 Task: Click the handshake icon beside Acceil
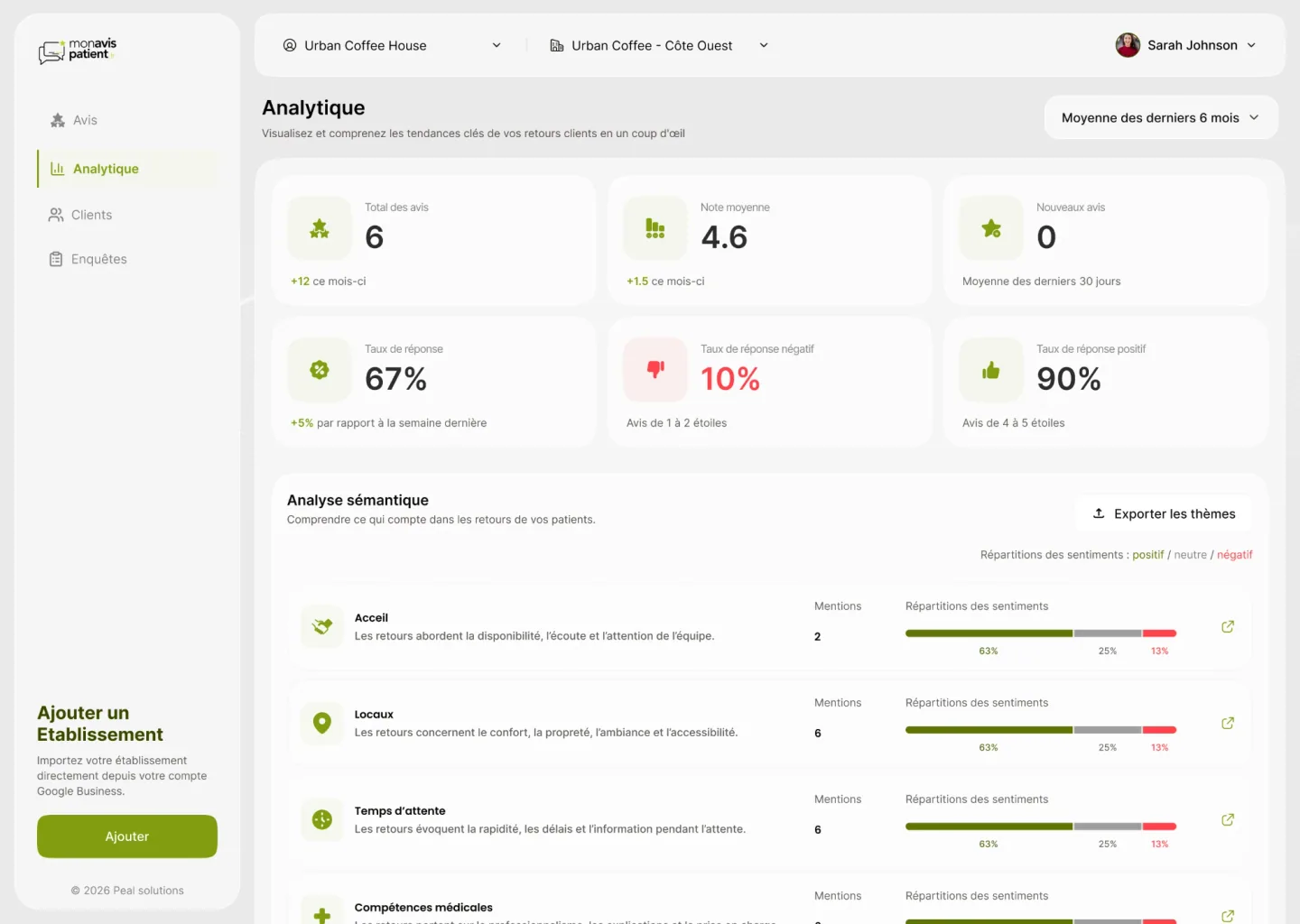pos(322,626)
